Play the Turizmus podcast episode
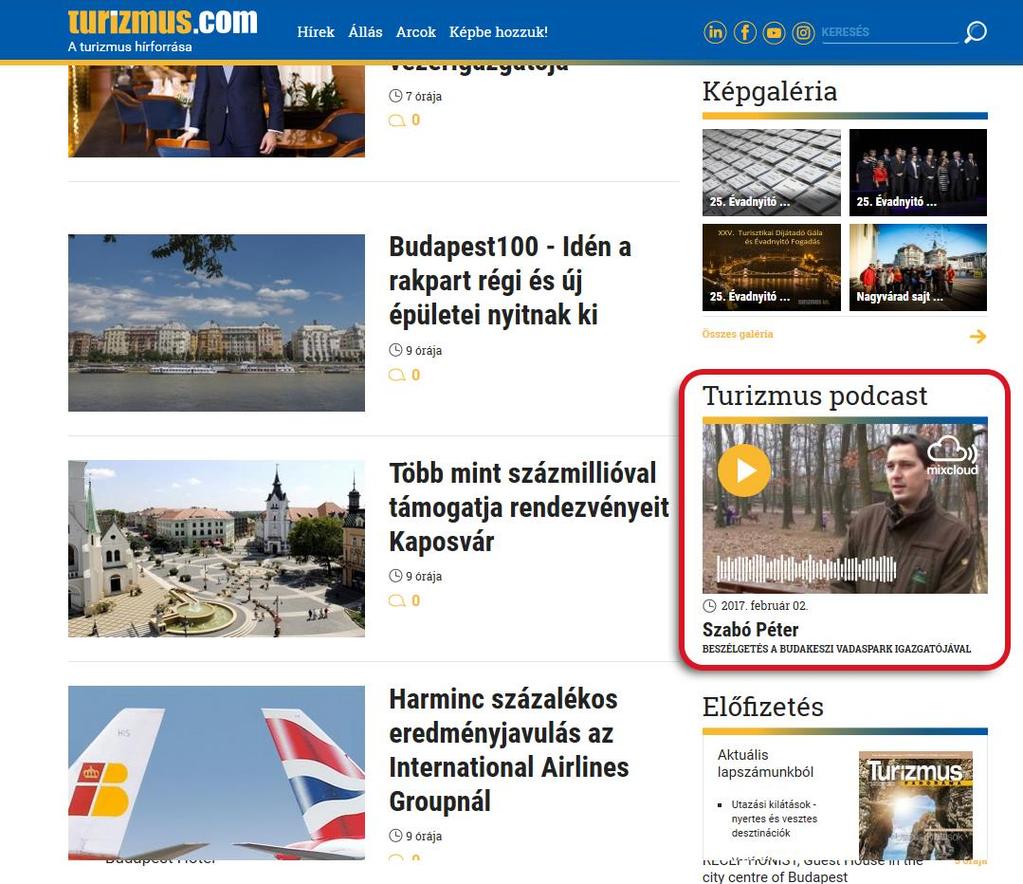Viewport: 1023px width, 884px height. [x=744, y=470]
